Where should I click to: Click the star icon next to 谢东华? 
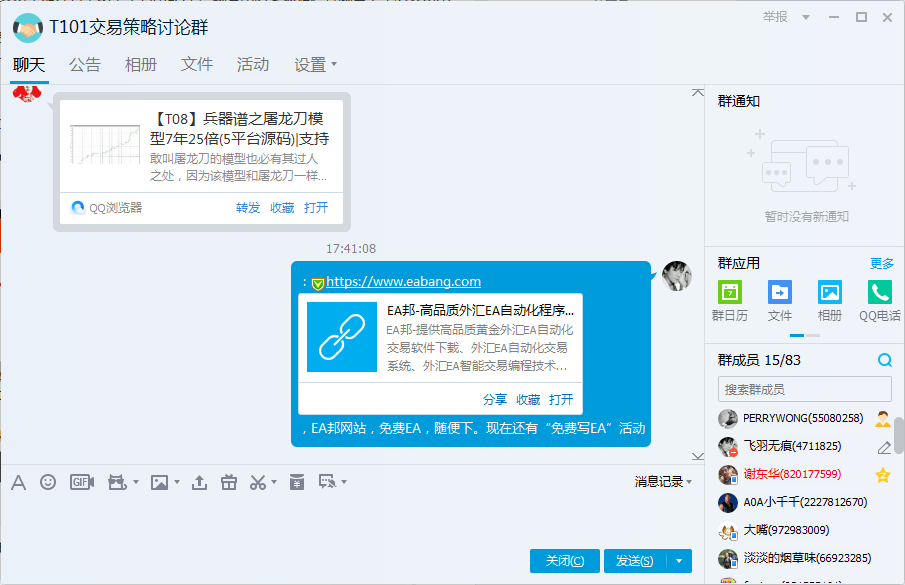pyautogui.click(x=882, y=475)
